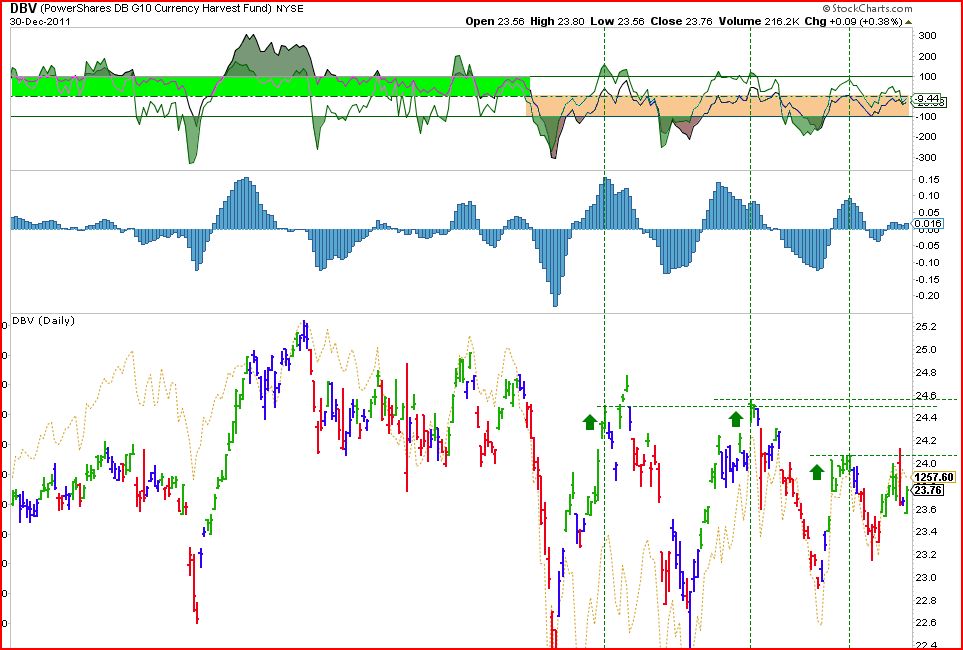The image size is (963, 650).
Task: Select the 24.8 price axis label
Action: (x=927, y=372)
